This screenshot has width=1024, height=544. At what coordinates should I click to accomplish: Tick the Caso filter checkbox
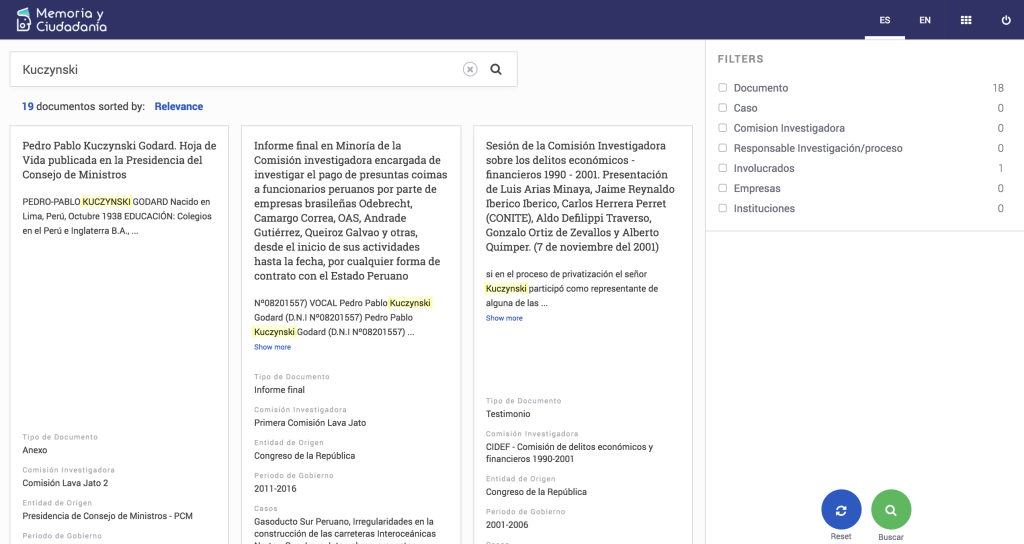click(x=723, y=108)
